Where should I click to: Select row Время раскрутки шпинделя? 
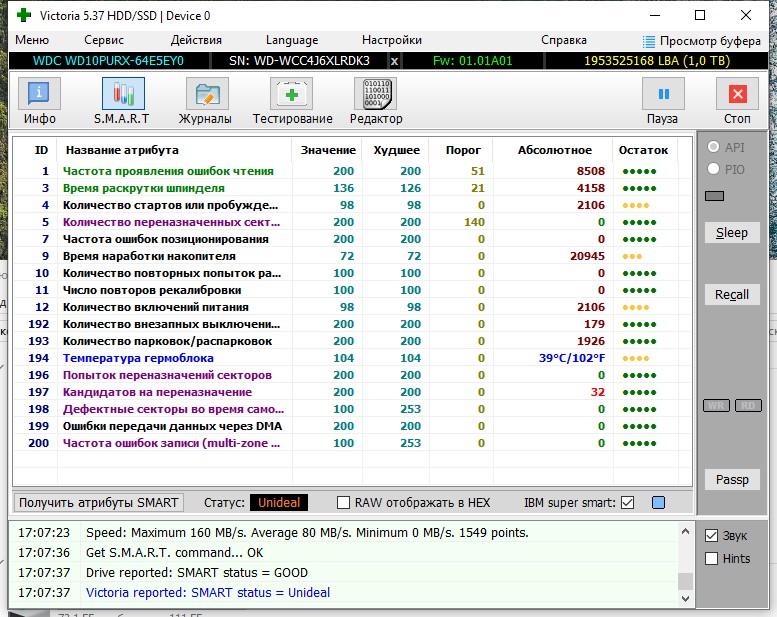click(x=352, y=188)
